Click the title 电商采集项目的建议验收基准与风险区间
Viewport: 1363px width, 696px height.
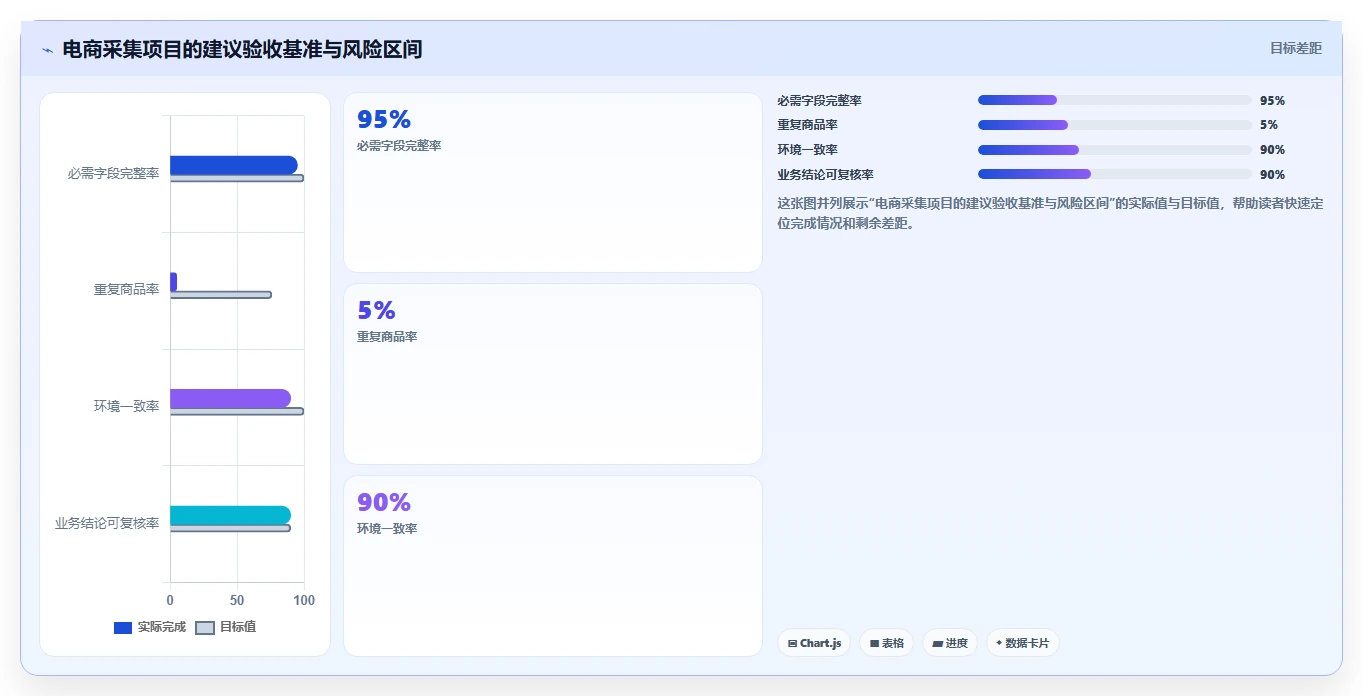pyautogui.click(x=242, y=49)
